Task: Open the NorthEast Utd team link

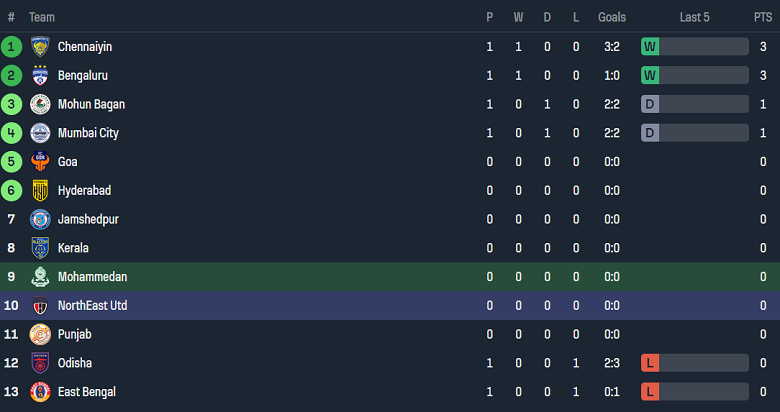Action: (92, 305)
